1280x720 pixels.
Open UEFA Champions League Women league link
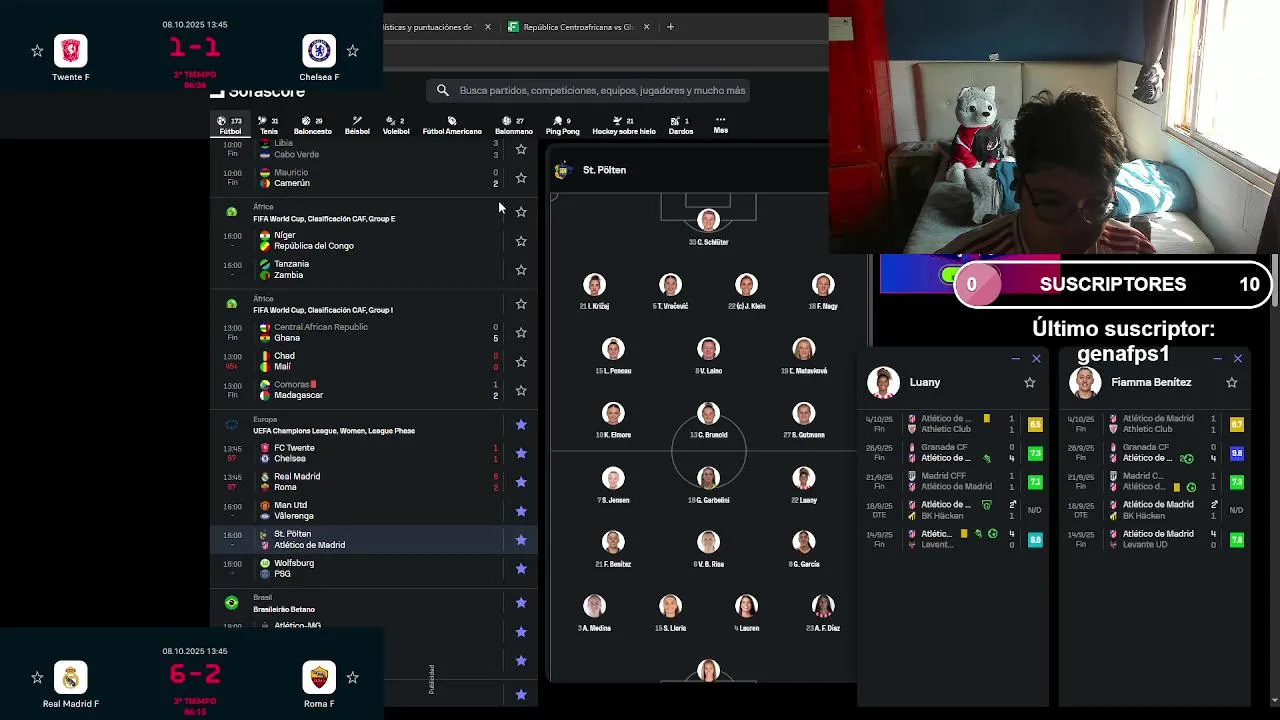tap(334, 431)
